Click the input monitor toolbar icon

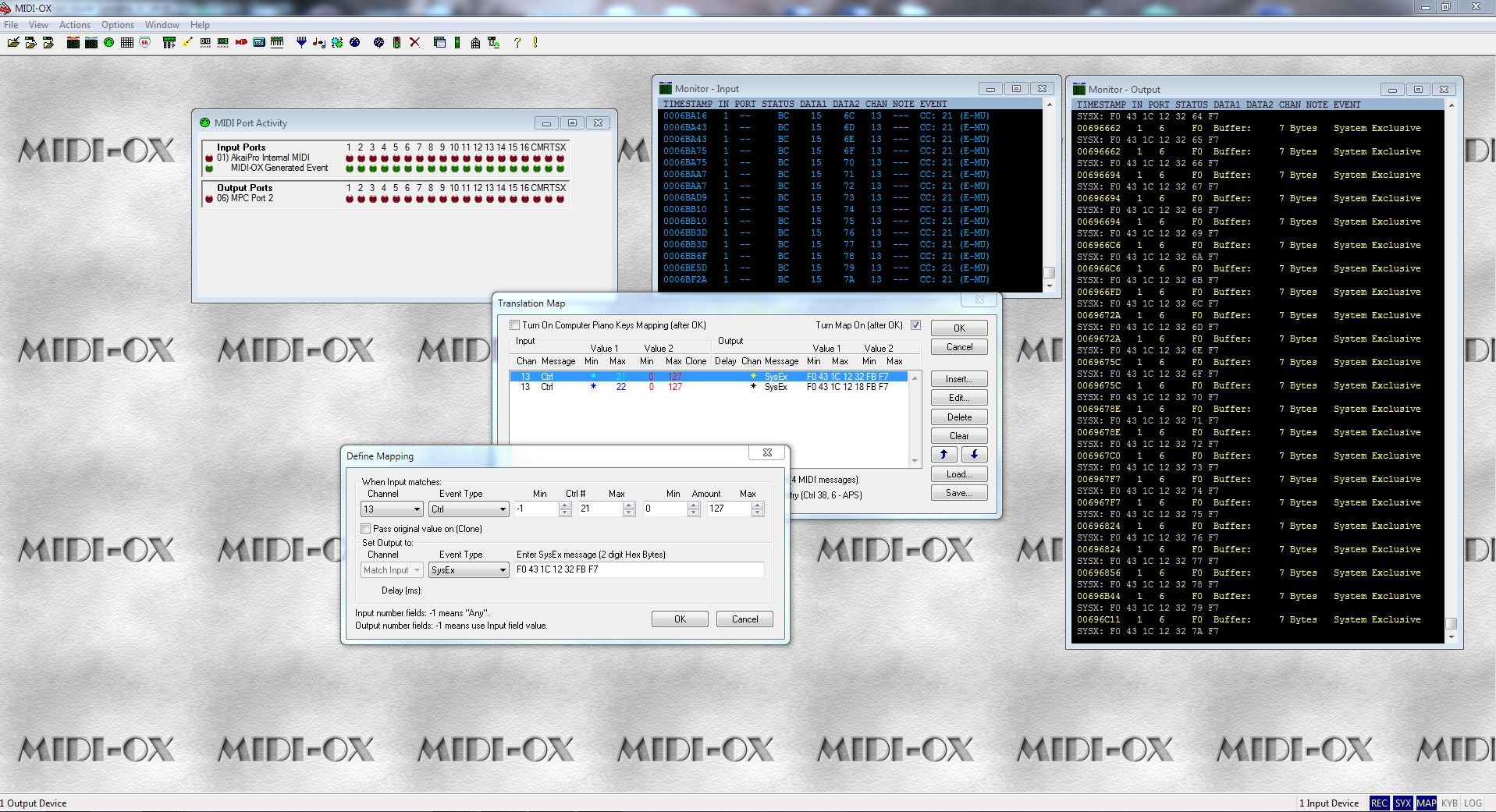point(73,42)
